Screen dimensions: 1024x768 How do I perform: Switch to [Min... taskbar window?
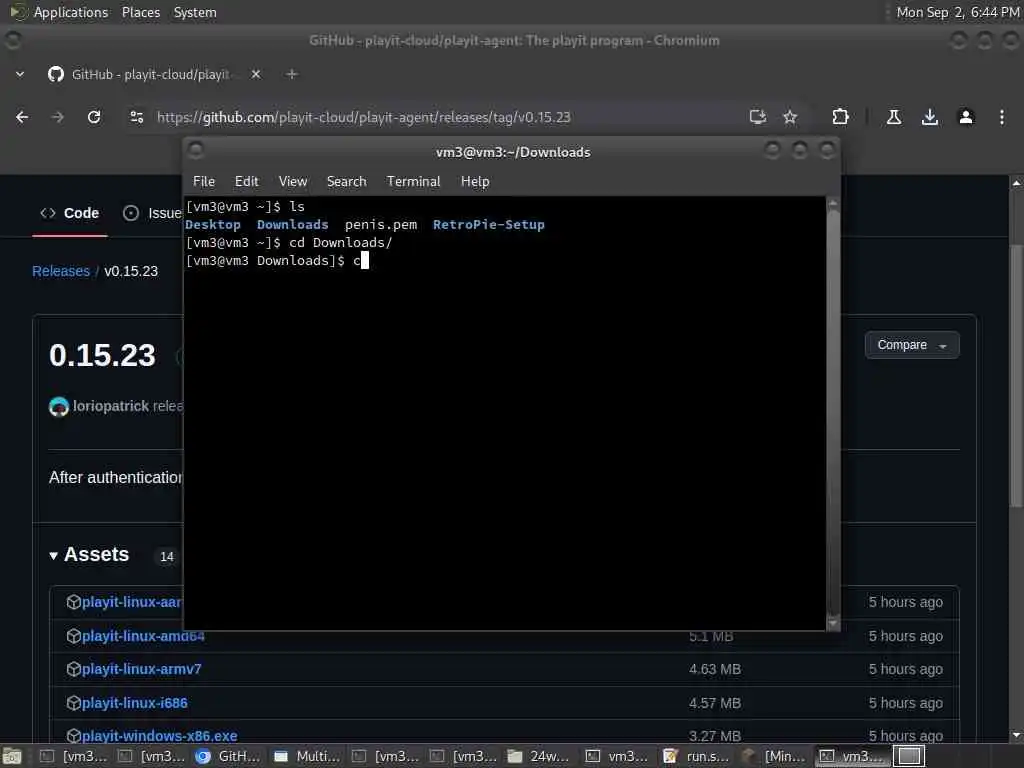click(775, 756)
